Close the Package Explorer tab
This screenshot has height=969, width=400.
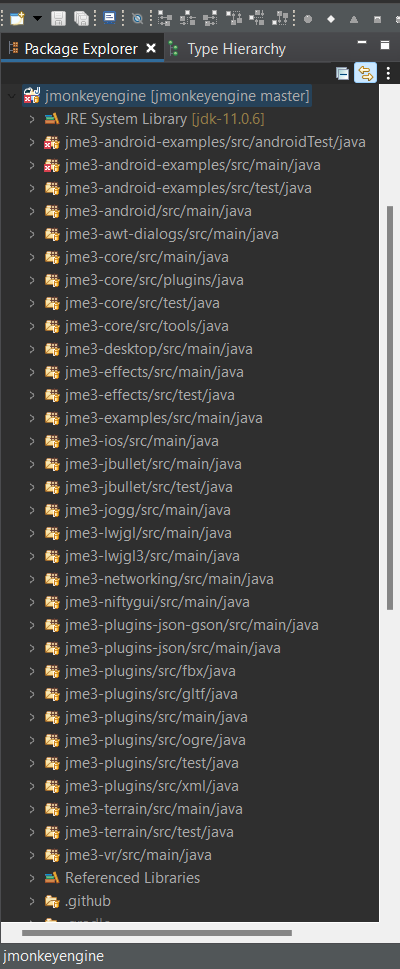[x=151, y=48]
